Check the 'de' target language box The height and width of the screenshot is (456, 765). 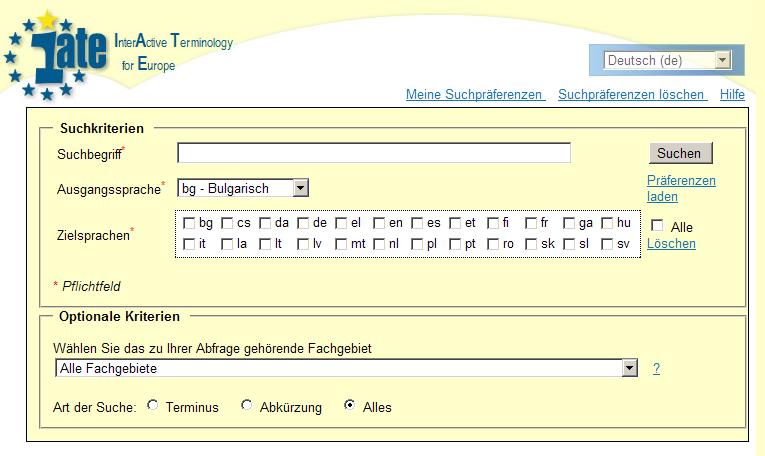(x=303, y=223)
